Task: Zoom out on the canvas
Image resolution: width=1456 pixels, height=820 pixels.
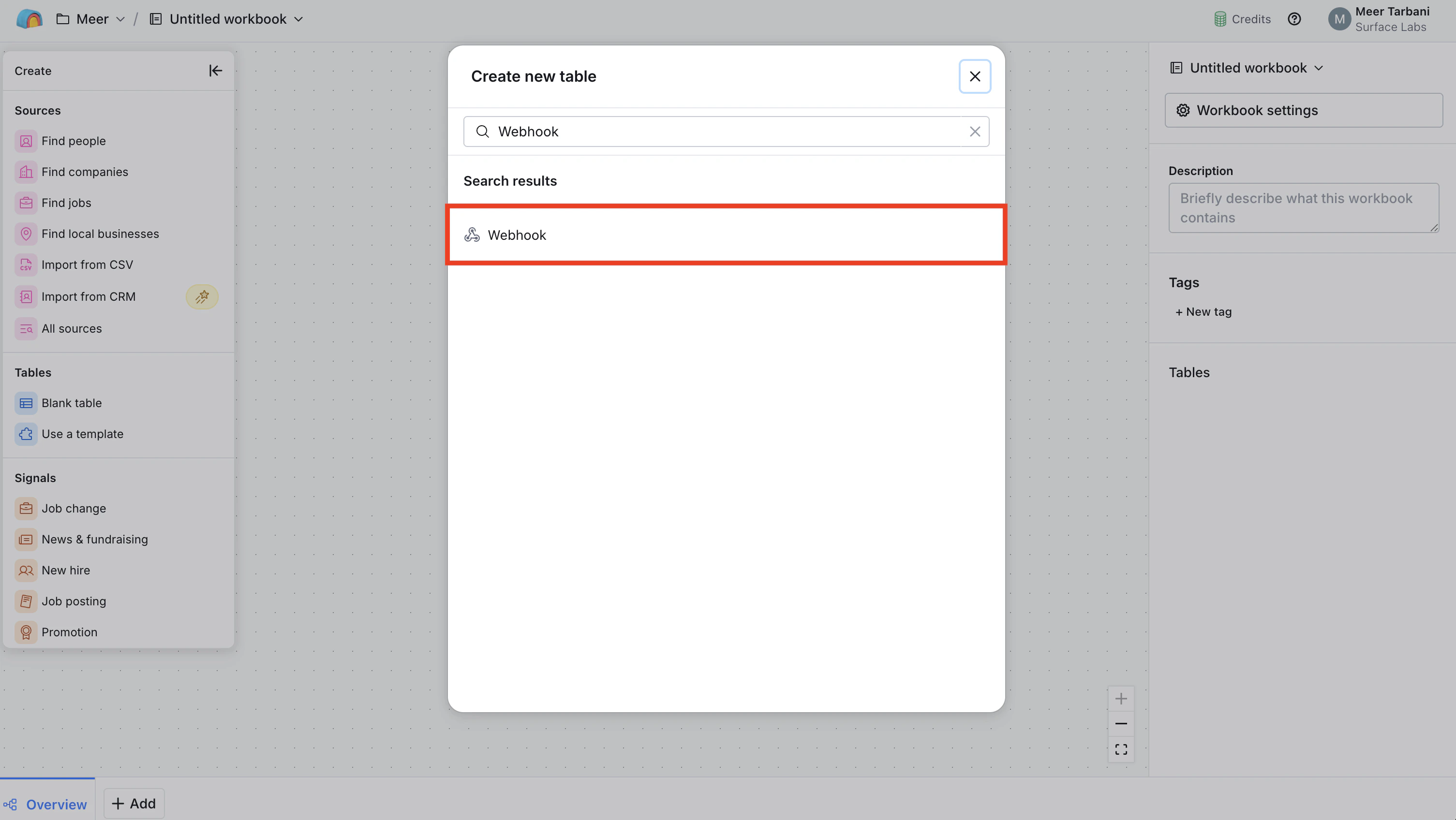Action: (1121, 724)
